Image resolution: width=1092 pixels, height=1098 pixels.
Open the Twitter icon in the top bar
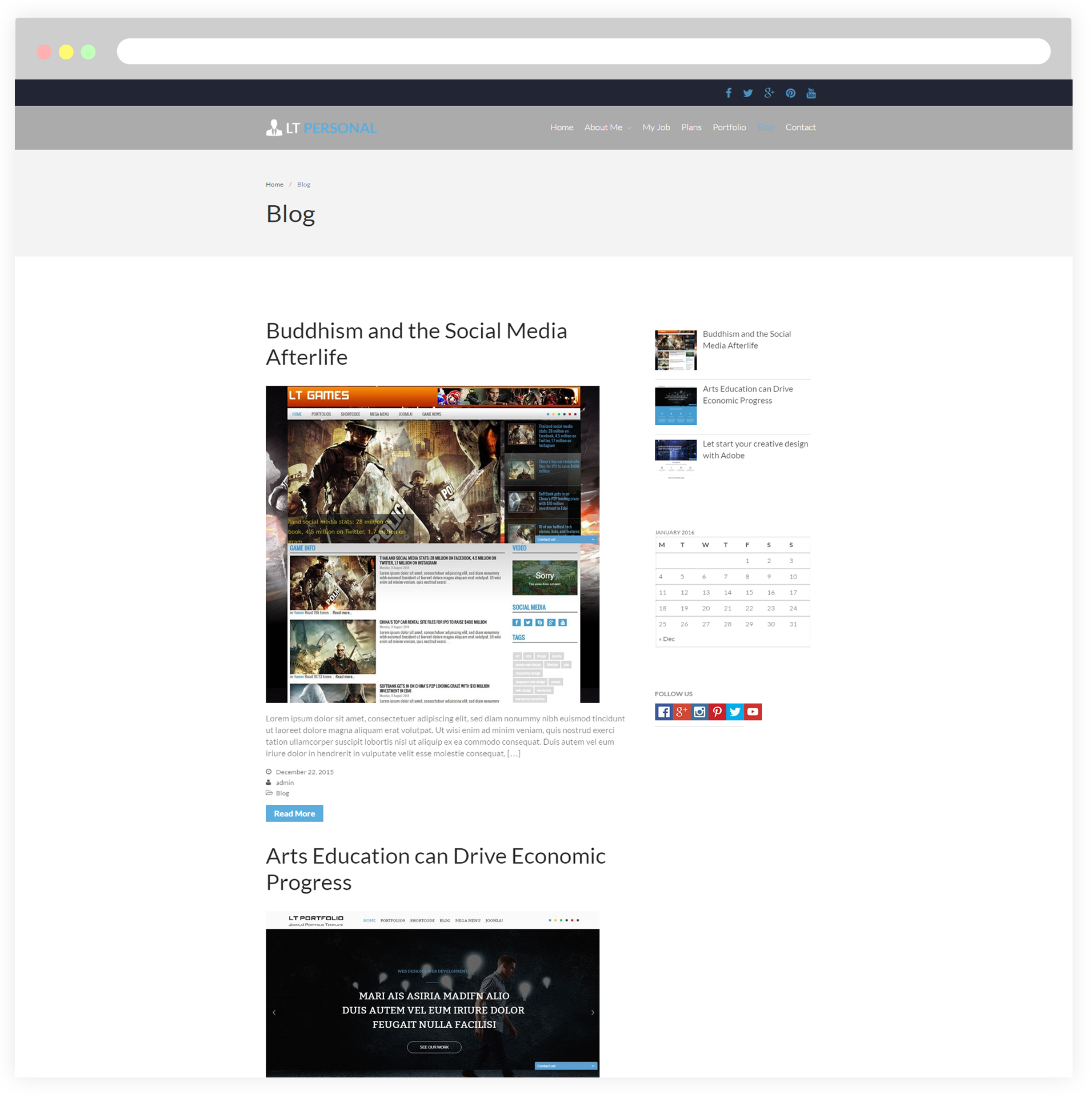(748, 93)
